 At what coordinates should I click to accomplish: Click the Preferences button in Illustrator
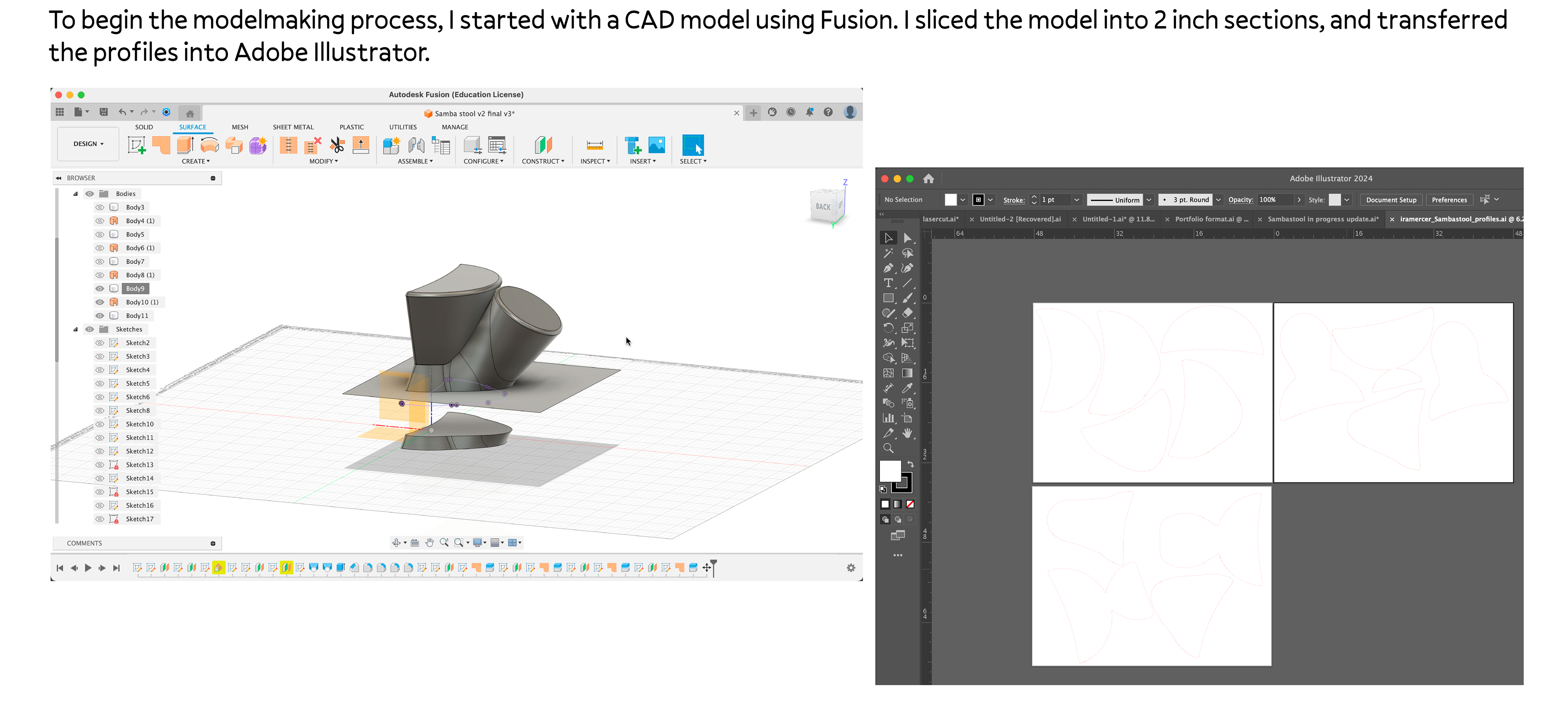point(1449,200)
